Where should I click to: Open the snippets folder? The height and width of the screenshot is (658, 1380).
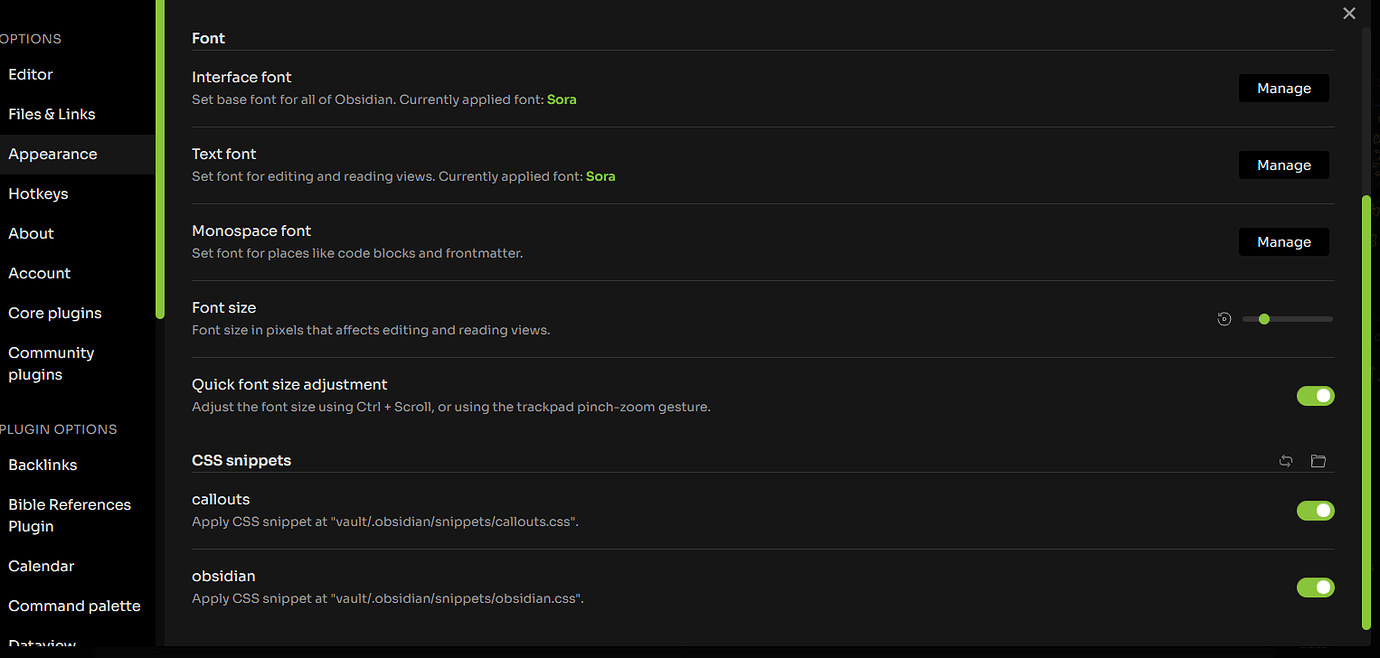point(1318,461)
